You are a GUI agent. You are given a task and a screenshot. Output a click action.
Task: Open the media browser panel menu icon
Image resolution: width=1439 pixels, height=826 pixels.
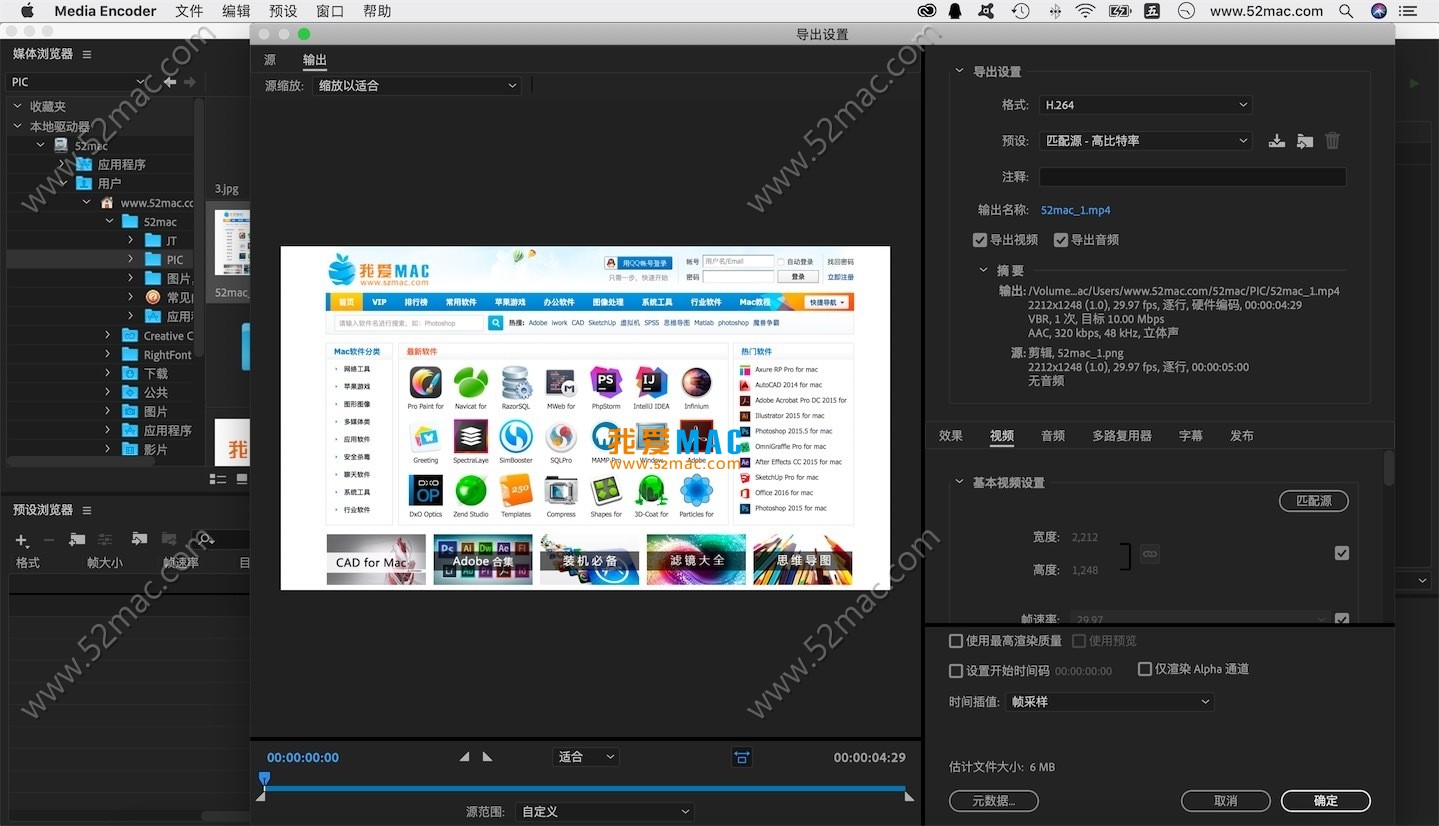tap(87, 54)
